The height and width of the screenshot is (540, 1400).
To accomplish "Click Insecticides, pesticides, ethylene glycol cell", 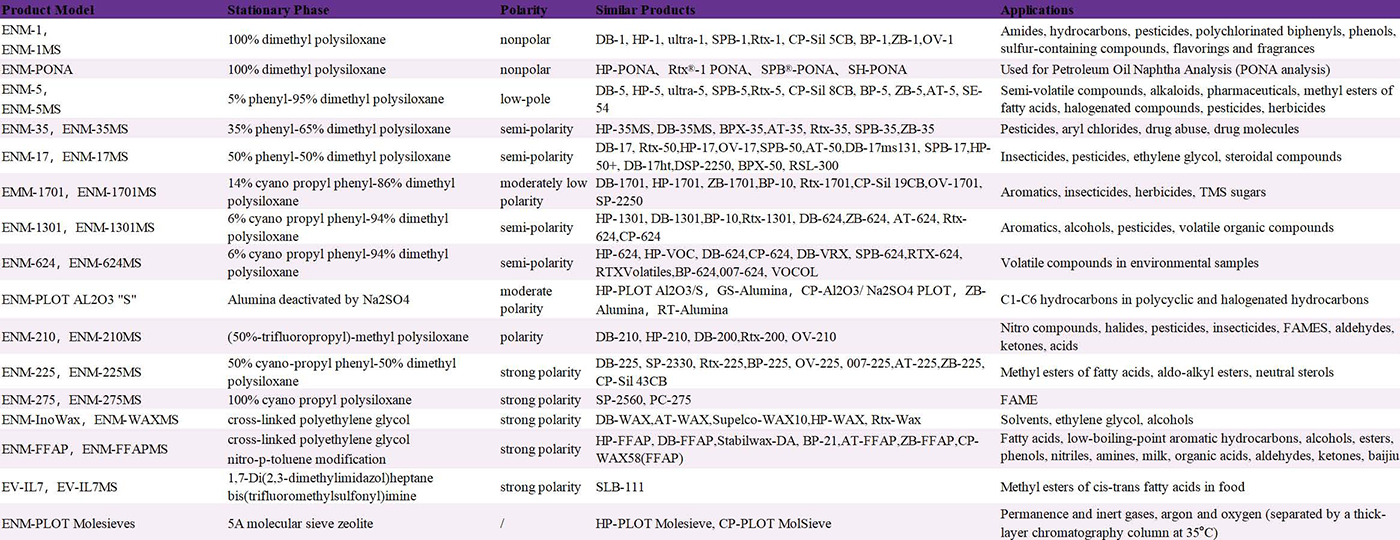I will click(1171, 157).
